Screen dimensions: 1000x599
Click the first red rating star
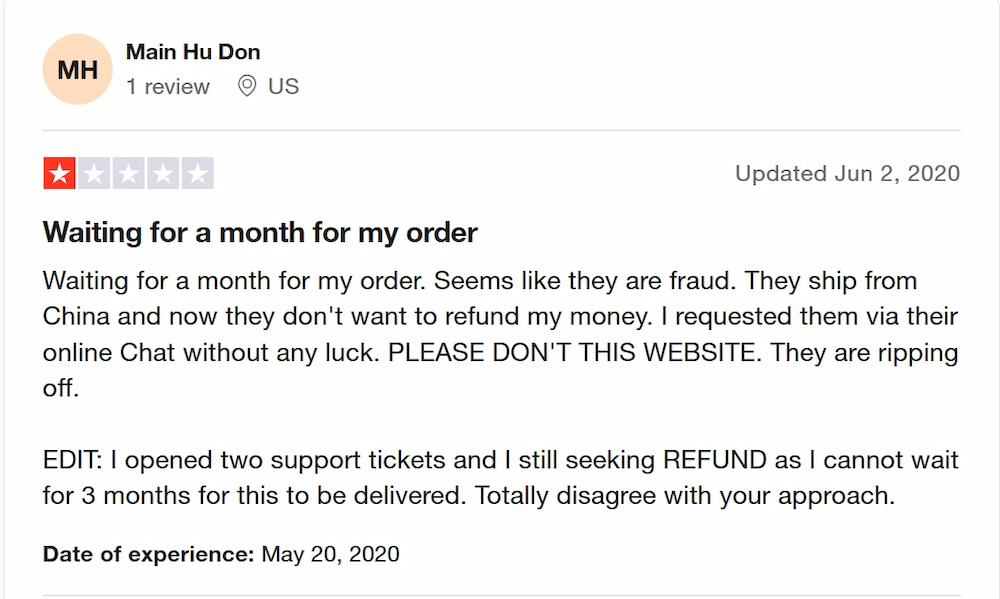tap(59, 174)
